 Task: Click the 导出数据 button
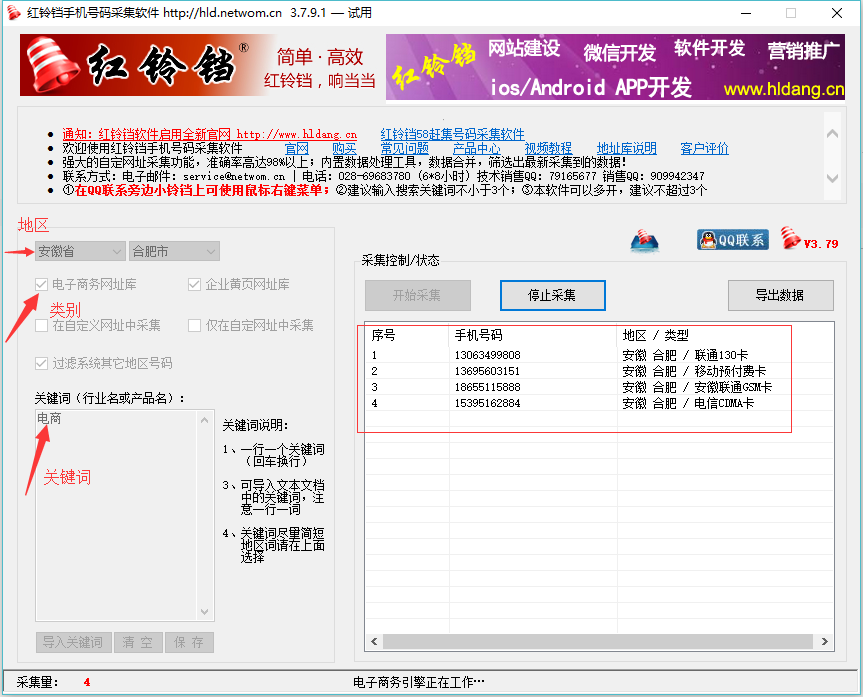[780, 296]
